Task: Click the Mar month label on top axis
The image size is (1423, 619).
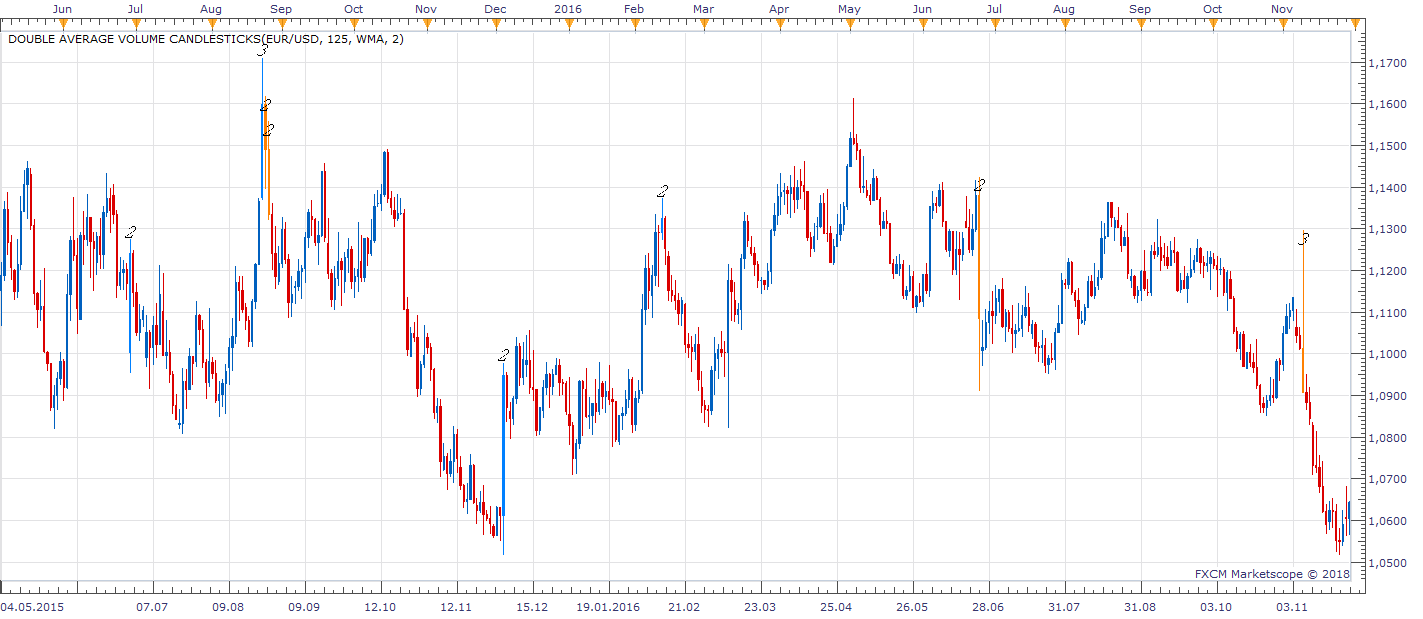Action: (703, 9)
